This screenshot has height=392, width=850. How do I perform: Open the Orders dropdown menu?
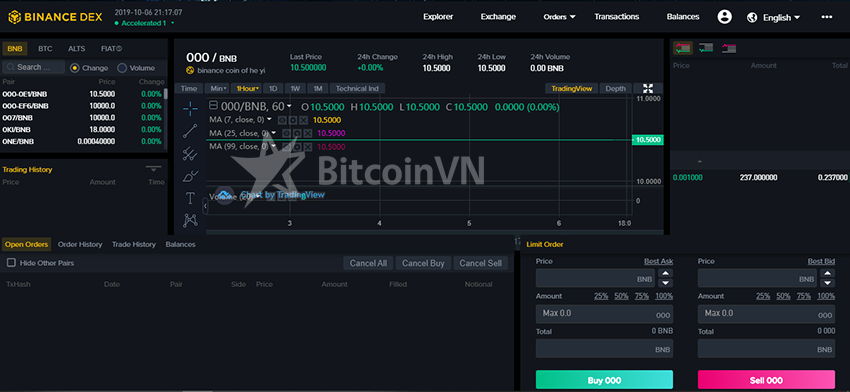tap(559, 17)
